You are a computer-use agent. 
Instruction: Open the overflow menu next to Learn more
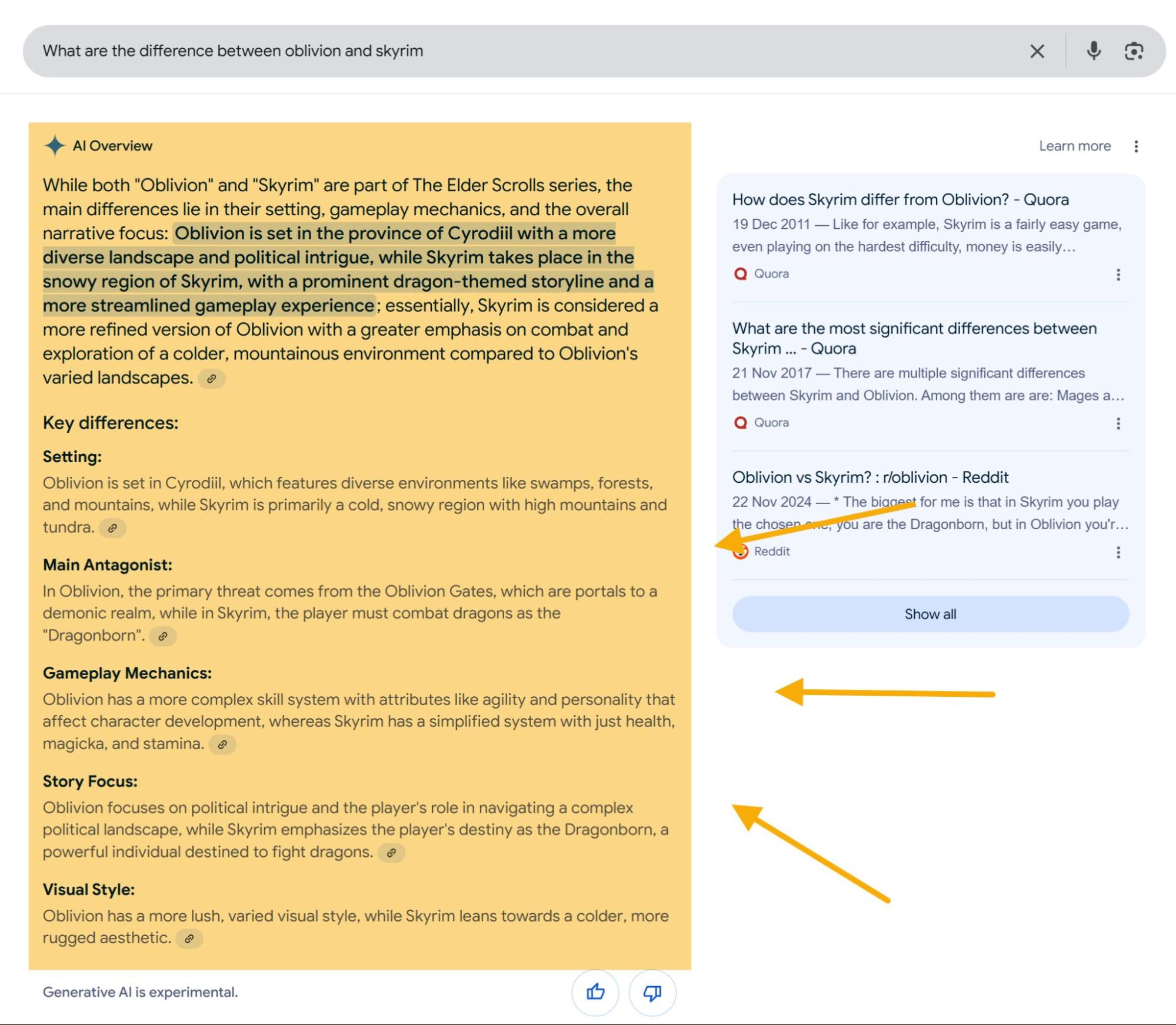(1136, 145)
